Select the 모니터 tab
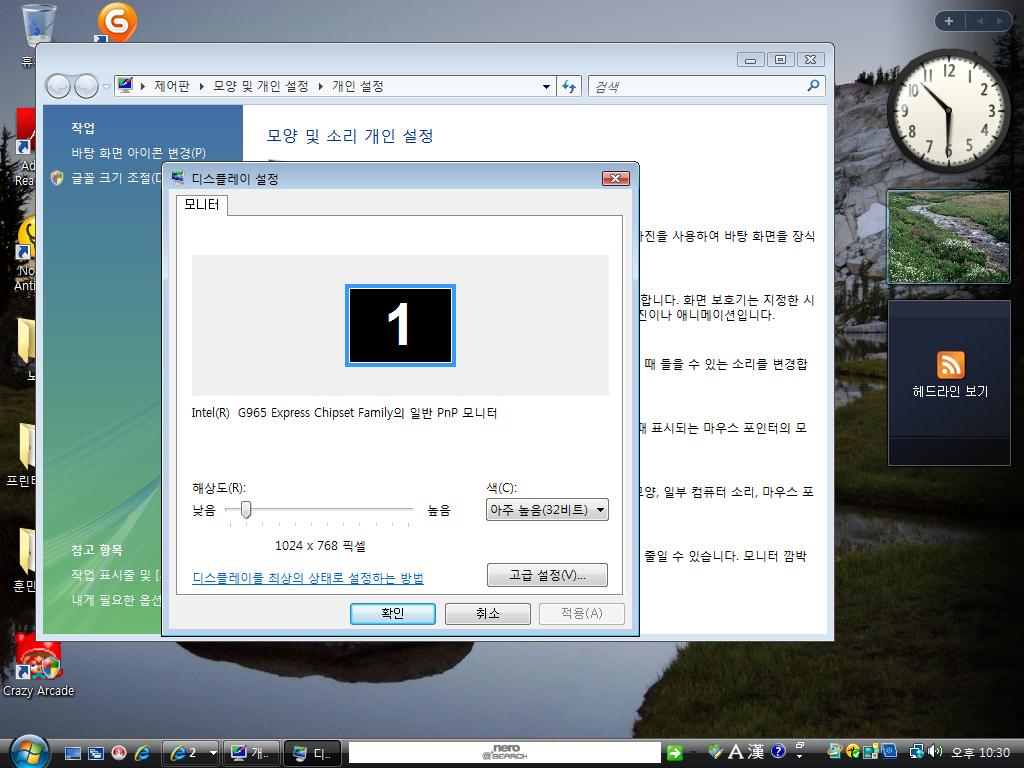 point(202,205)
